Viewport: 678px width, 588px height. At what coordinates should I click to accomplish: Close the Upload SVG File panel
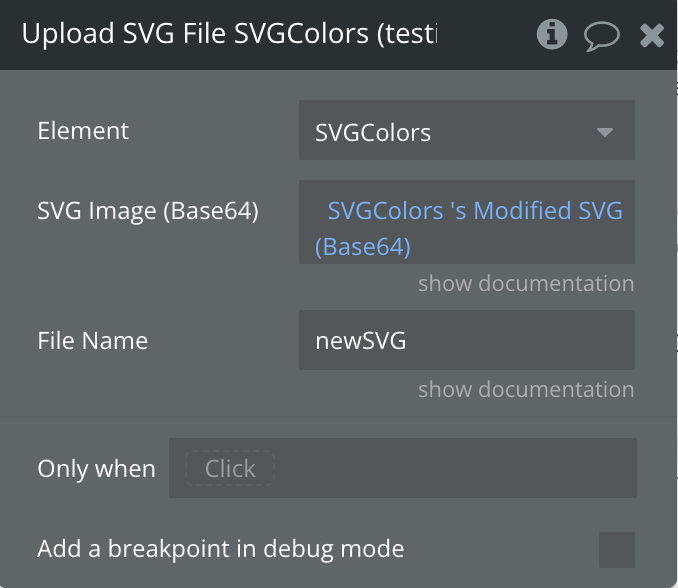click(652, 36)
